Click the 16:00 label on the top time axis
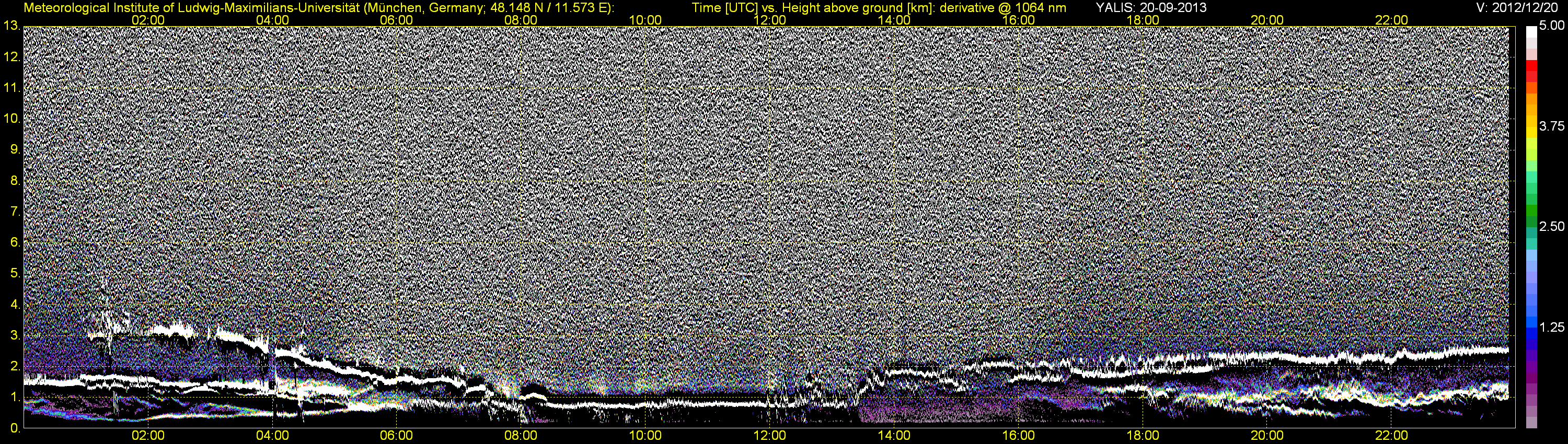Image resolution: width=1568 pixels, height=444 pixels. 1018,20
